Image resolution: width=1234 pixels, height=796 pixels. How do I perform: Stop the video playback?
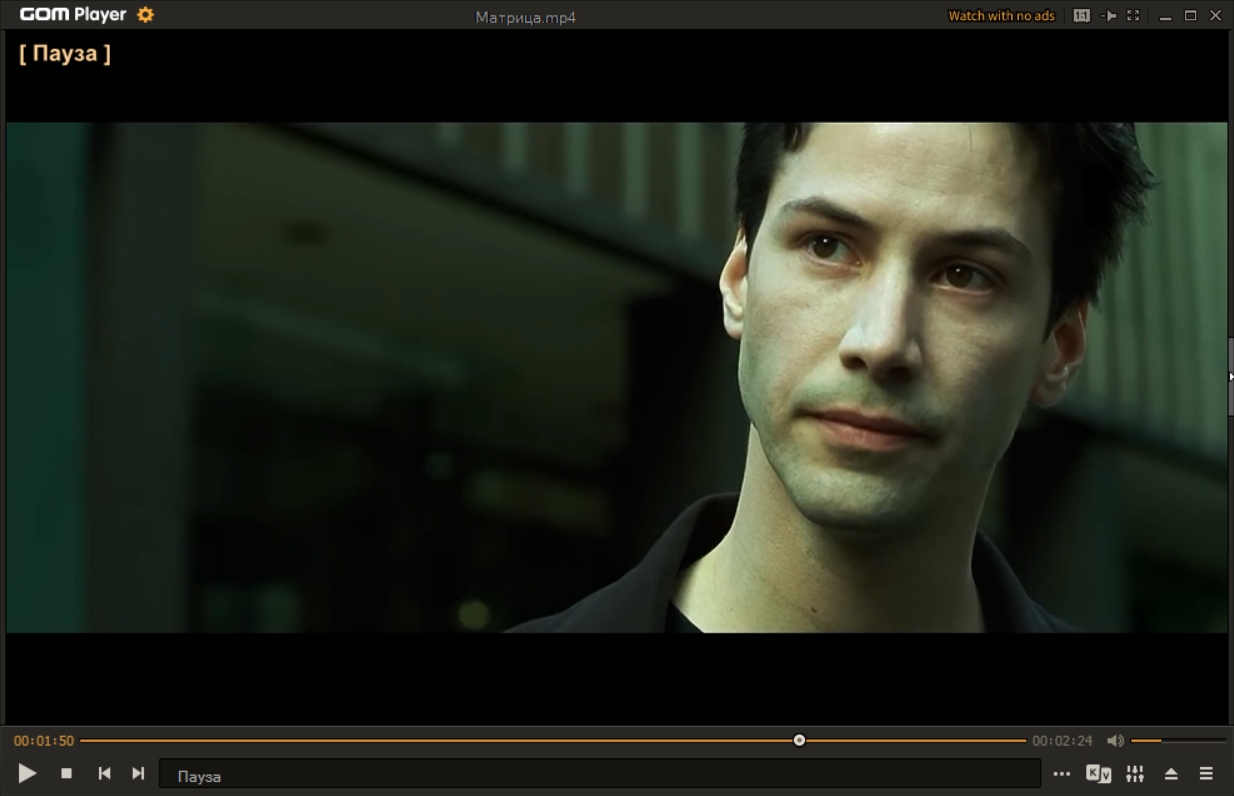(67, 773)
